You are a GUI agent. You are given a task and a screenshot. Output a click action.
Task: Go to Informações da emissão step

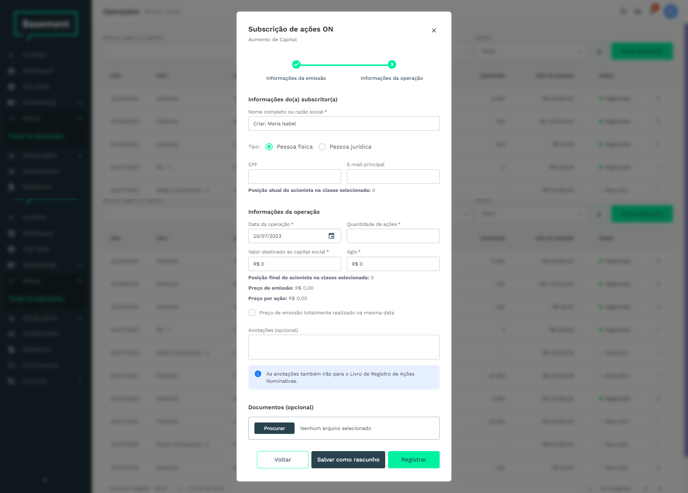click(x=296, y=78)
